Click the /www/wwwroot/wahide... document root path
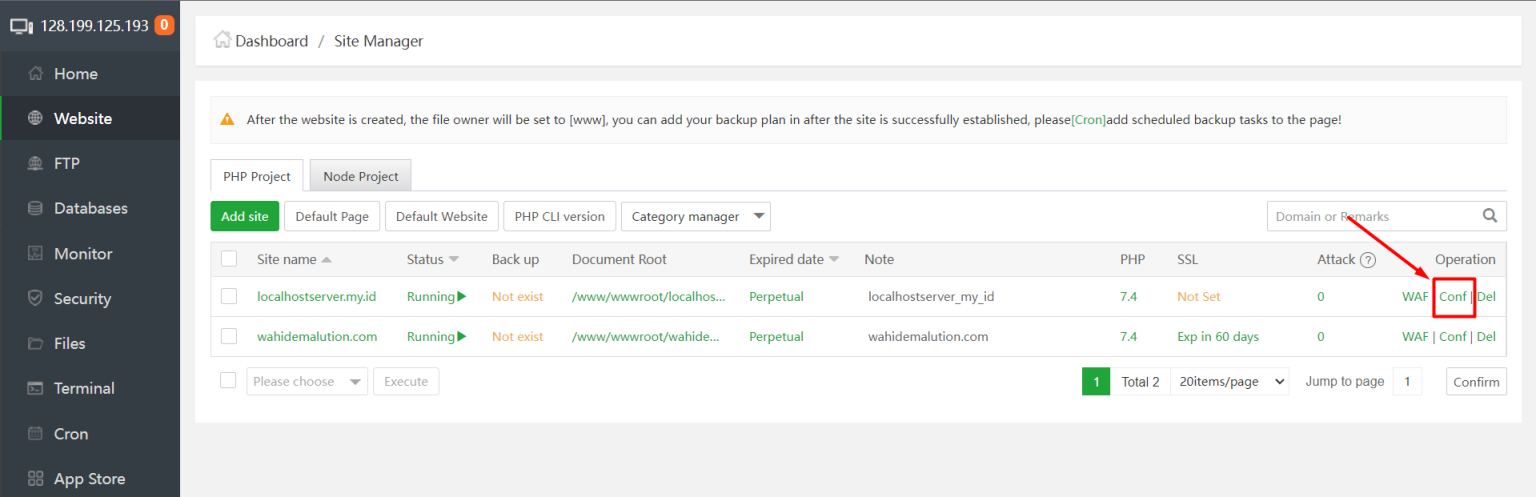Image resolution: width=1536 pixels, height=497 pixels. click(646, 337)
